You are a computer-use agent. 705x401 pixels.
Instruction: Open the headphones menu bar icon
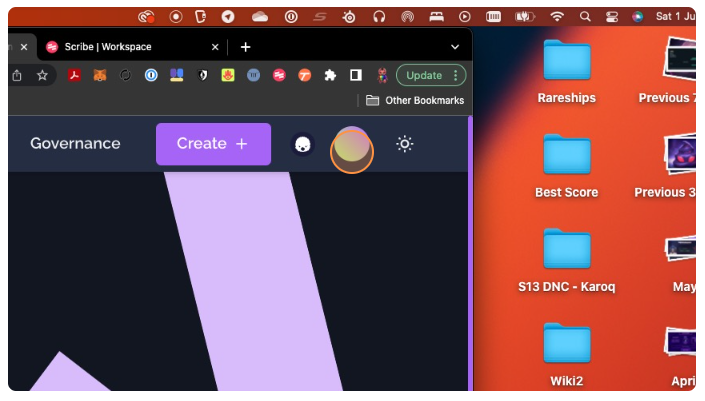pos(379,17)
